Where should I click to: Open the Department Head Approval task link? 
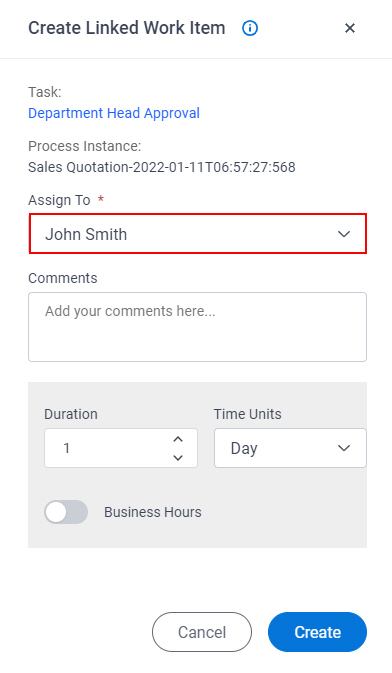pyautogui.click(x=114, y=113)
